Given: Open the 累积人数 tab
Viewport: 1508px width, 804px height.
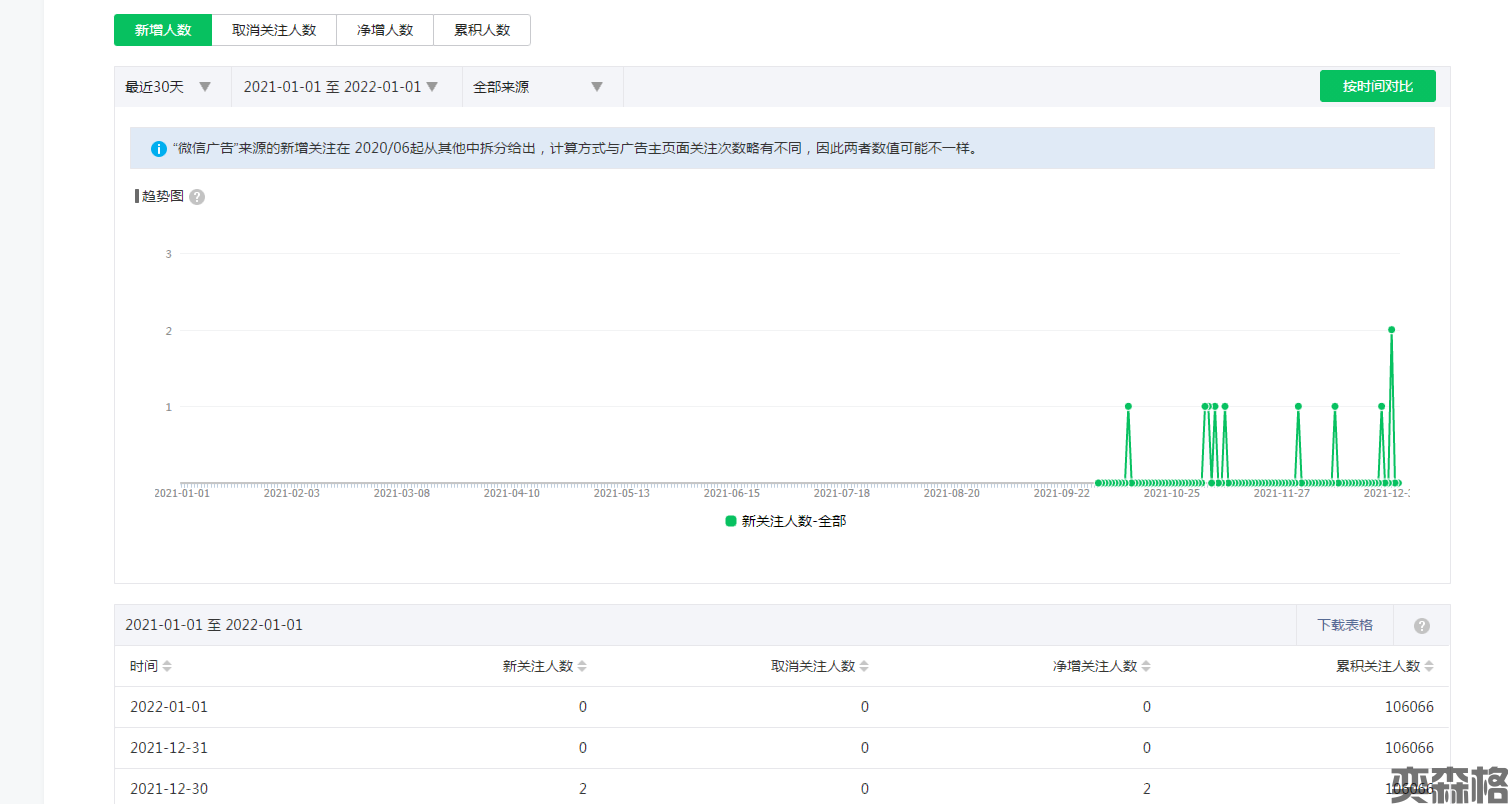Looking at the screenshot, I should pyautogui.click(x=482, y=30).
